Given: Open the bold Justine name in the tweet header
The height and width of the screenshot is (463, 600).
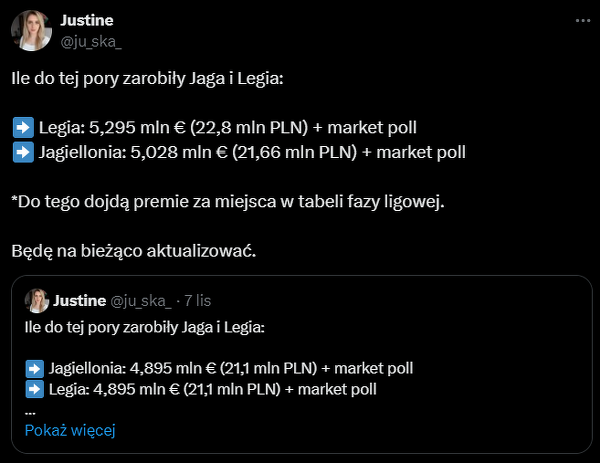Looking at the screenshot, I should (x=87, y=20).
